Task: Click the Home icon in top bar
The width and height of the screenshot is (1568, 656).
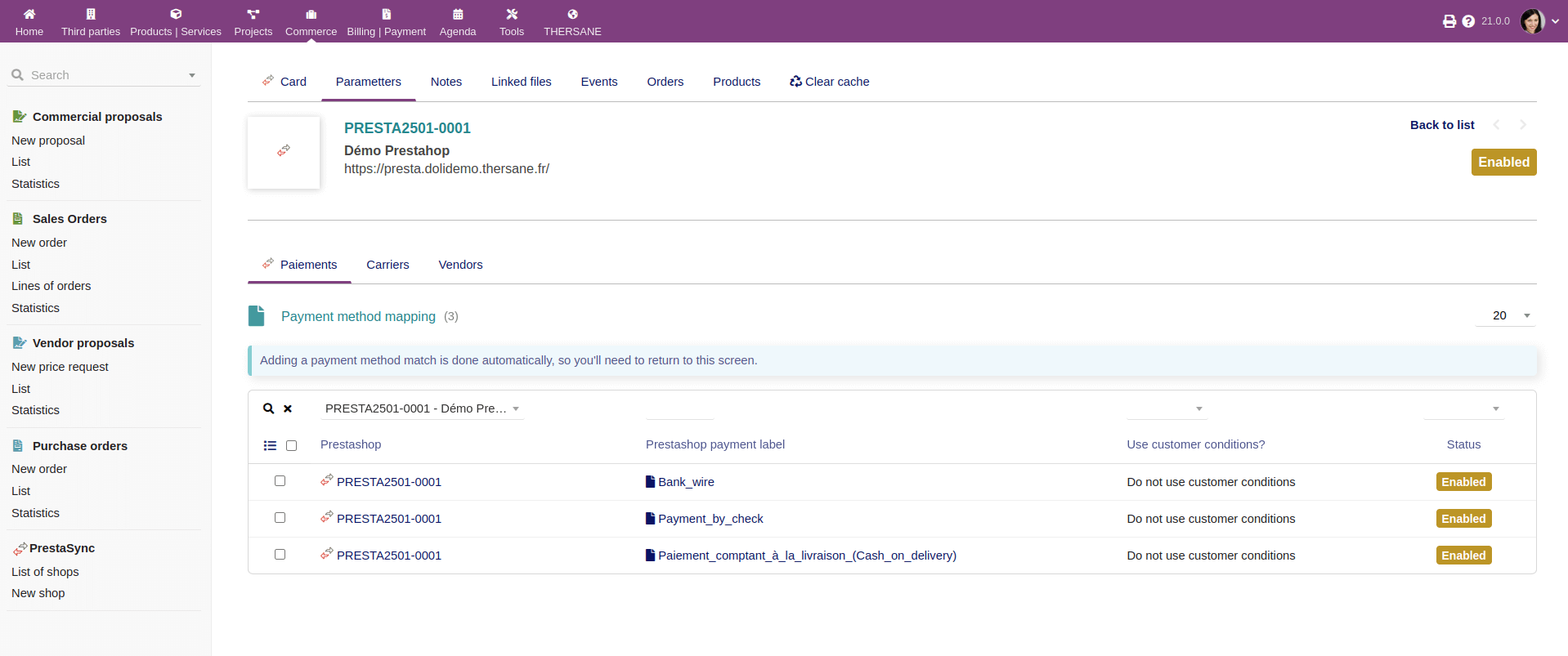Action: (29, 14)
